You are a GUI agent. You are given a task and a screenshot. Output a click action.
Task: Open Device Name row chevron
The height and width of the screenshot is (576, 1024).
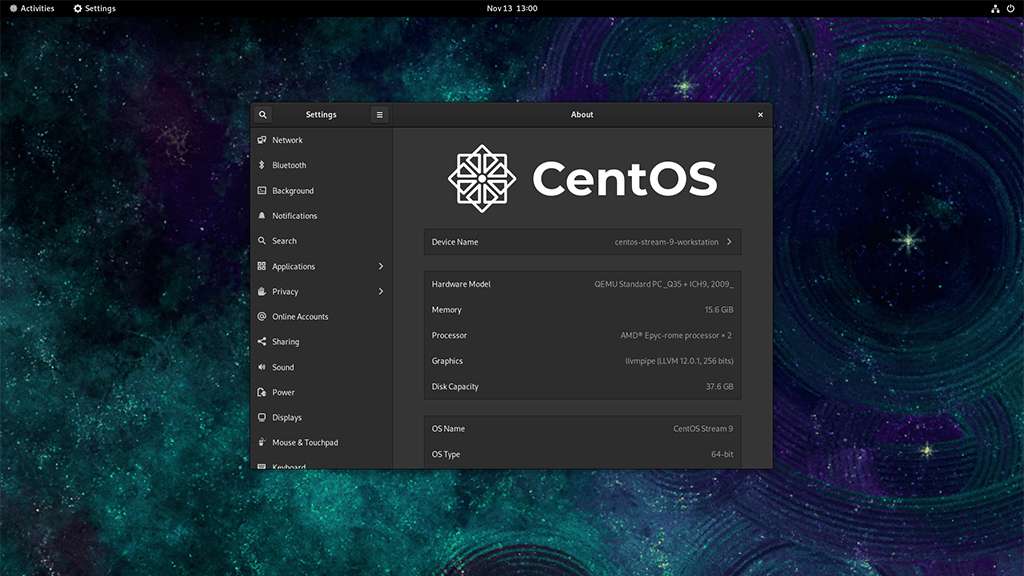[x=729, y=242]
